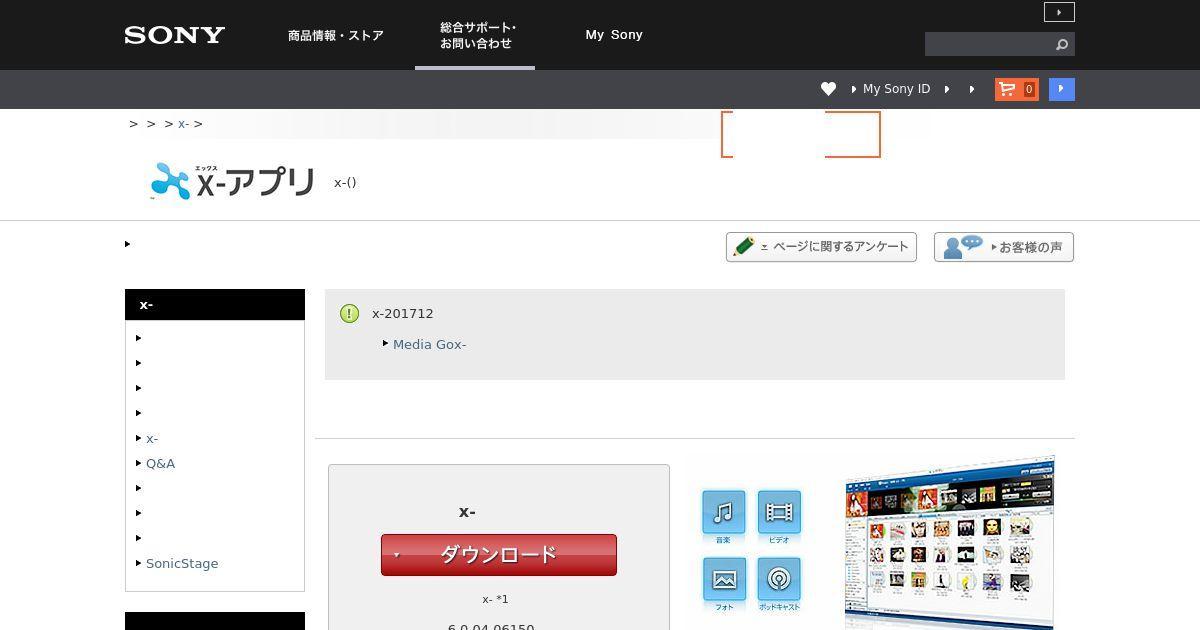The height and width of the screenshot is (630, 1200).
Task: Select the 総合サポート・お問い合わせ tab
Action: click(x=476, y=35)
